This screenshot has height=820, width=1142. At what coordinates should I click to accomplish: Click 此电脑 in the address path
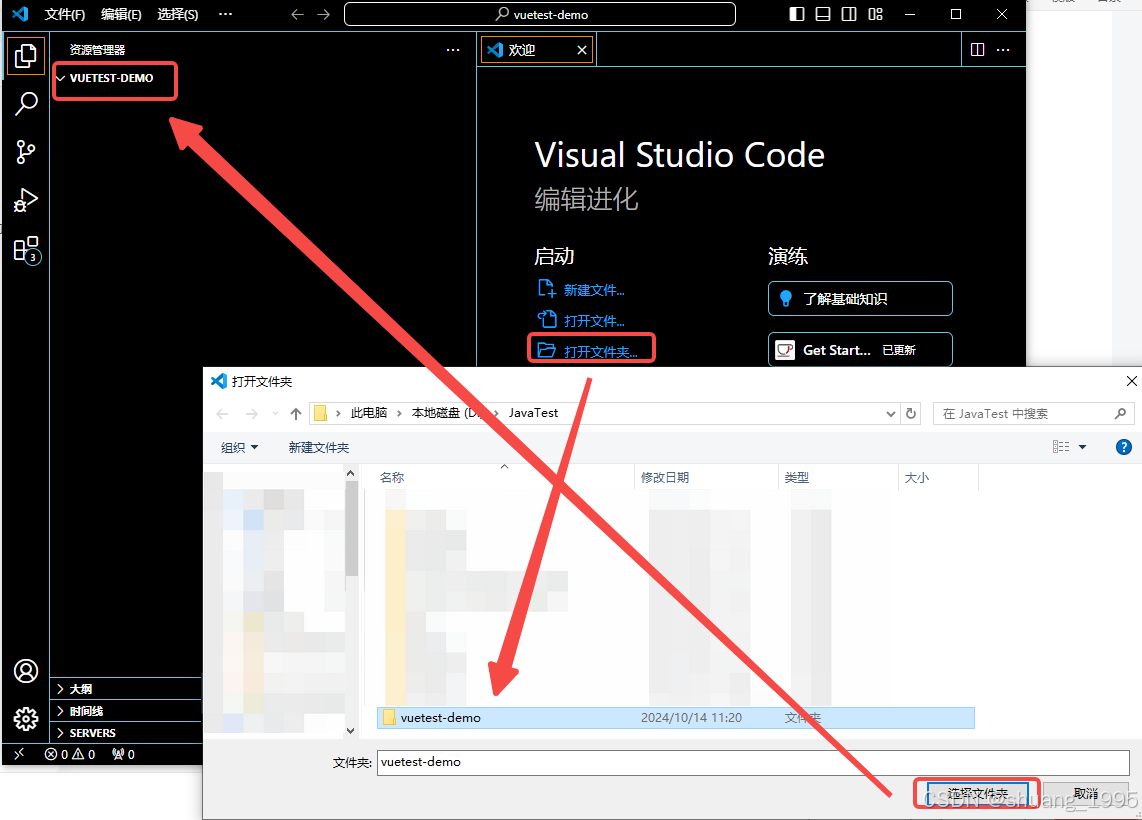(369, 413)
